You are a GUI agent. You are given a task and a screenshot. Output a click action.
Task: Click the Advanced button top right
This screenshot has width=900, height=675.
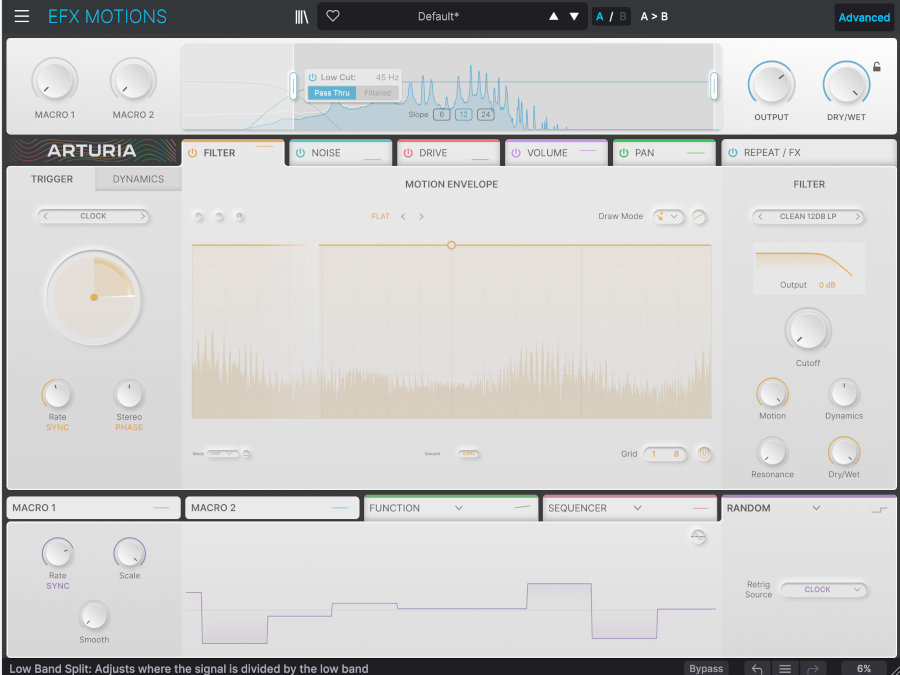click(x=863, y=17)
